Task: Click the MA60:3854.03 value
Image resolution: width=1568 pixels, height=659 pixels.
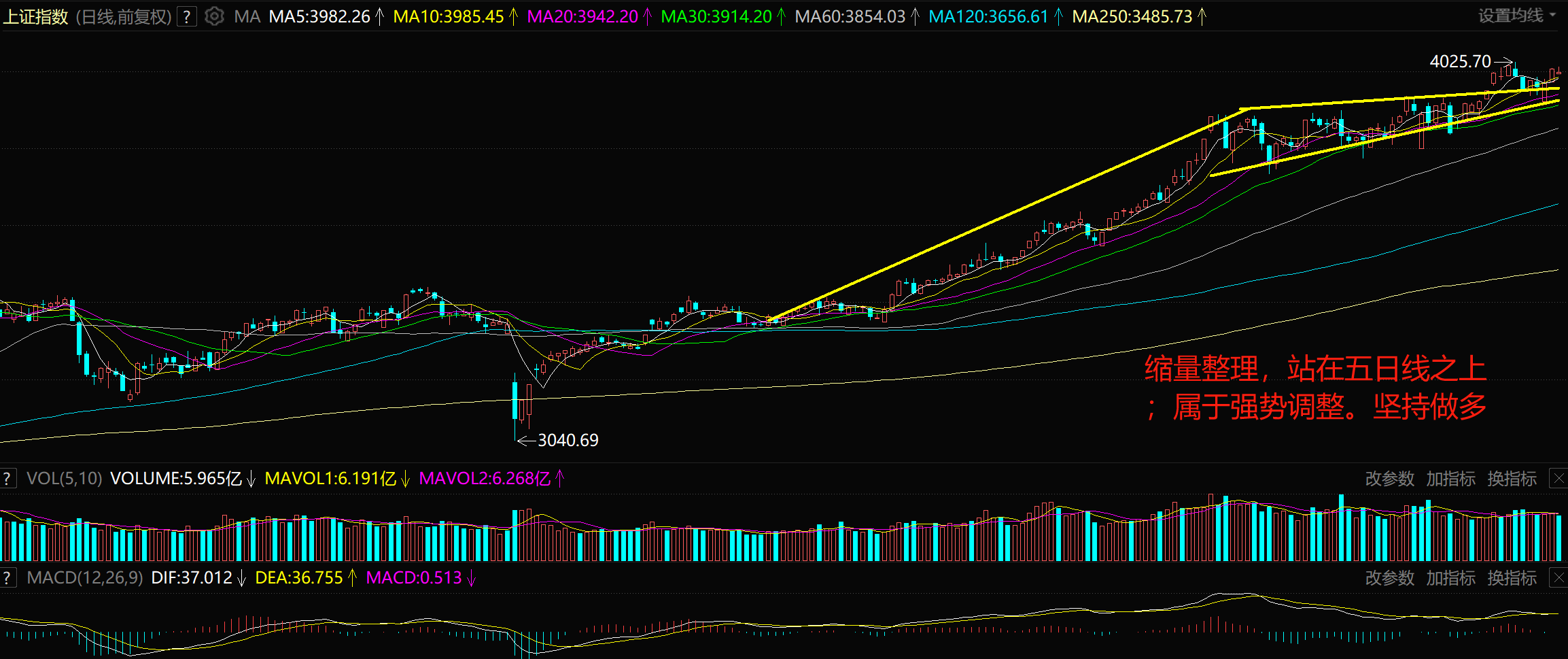Action: tap(850, 16)
